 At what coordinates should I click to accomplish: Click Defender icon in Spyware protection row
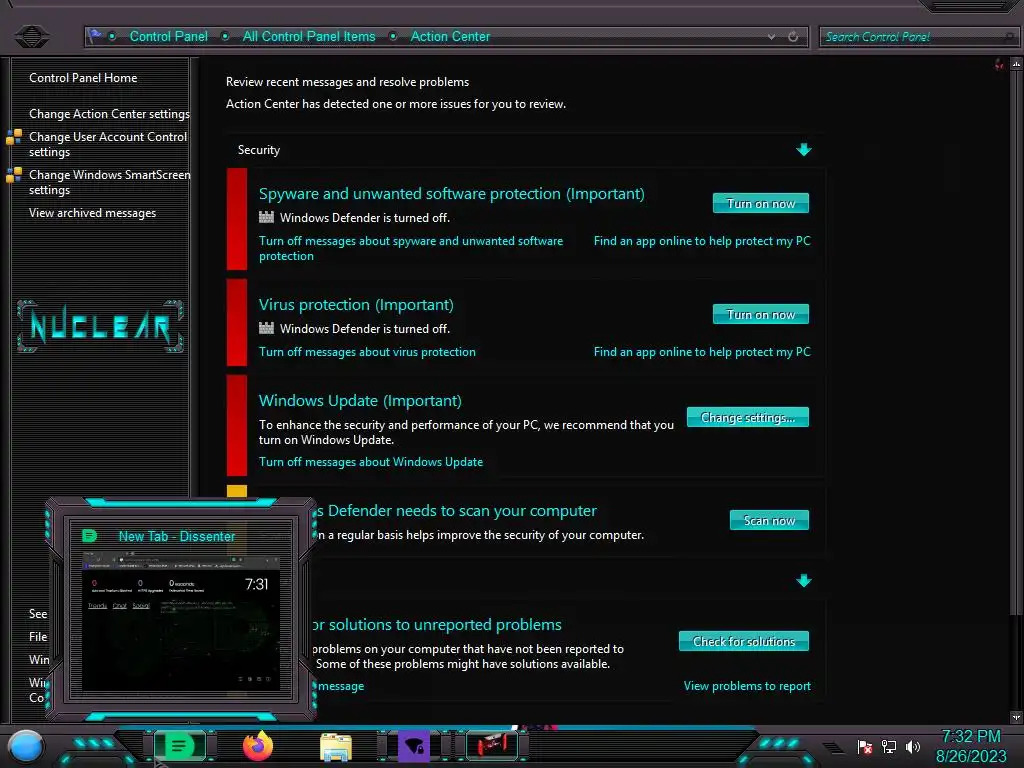[x=266, y=217]
